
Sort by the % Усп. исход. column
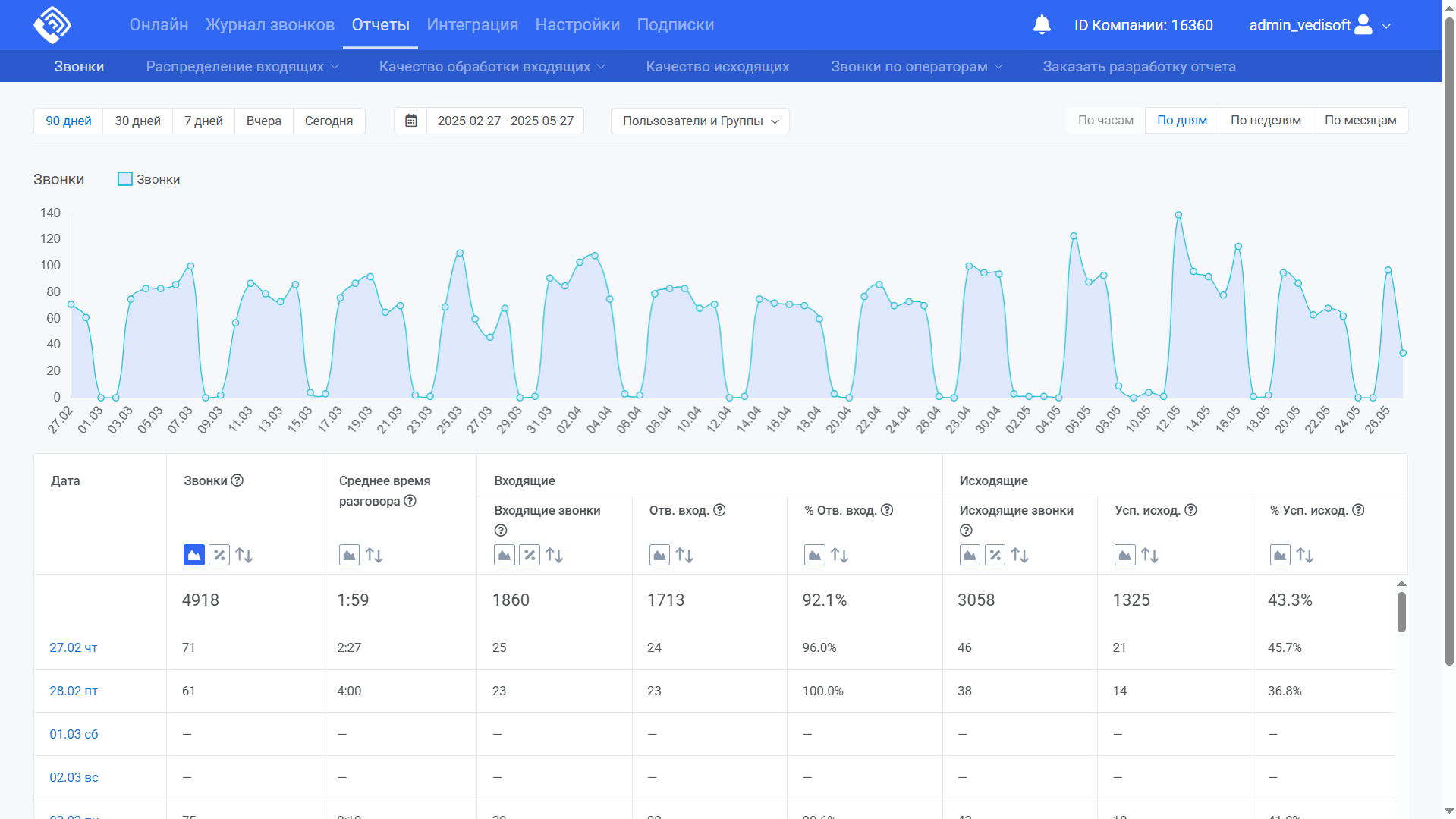point(1305,555)
